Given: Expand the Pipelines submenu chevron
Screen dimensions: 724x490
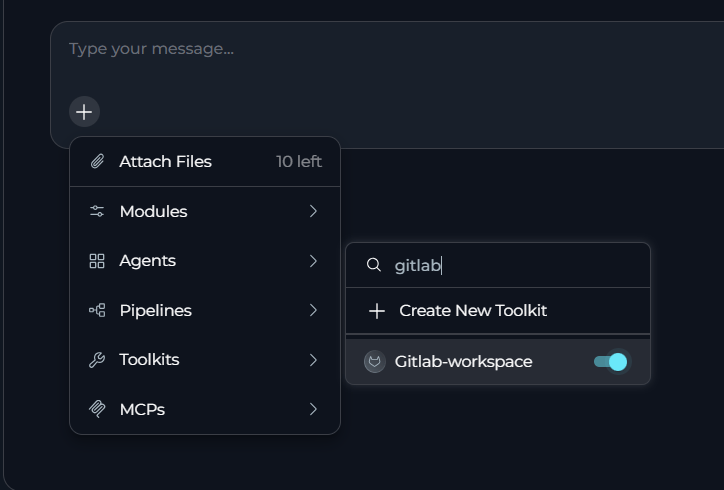Looking at the screenshot, I should (313, 310).
